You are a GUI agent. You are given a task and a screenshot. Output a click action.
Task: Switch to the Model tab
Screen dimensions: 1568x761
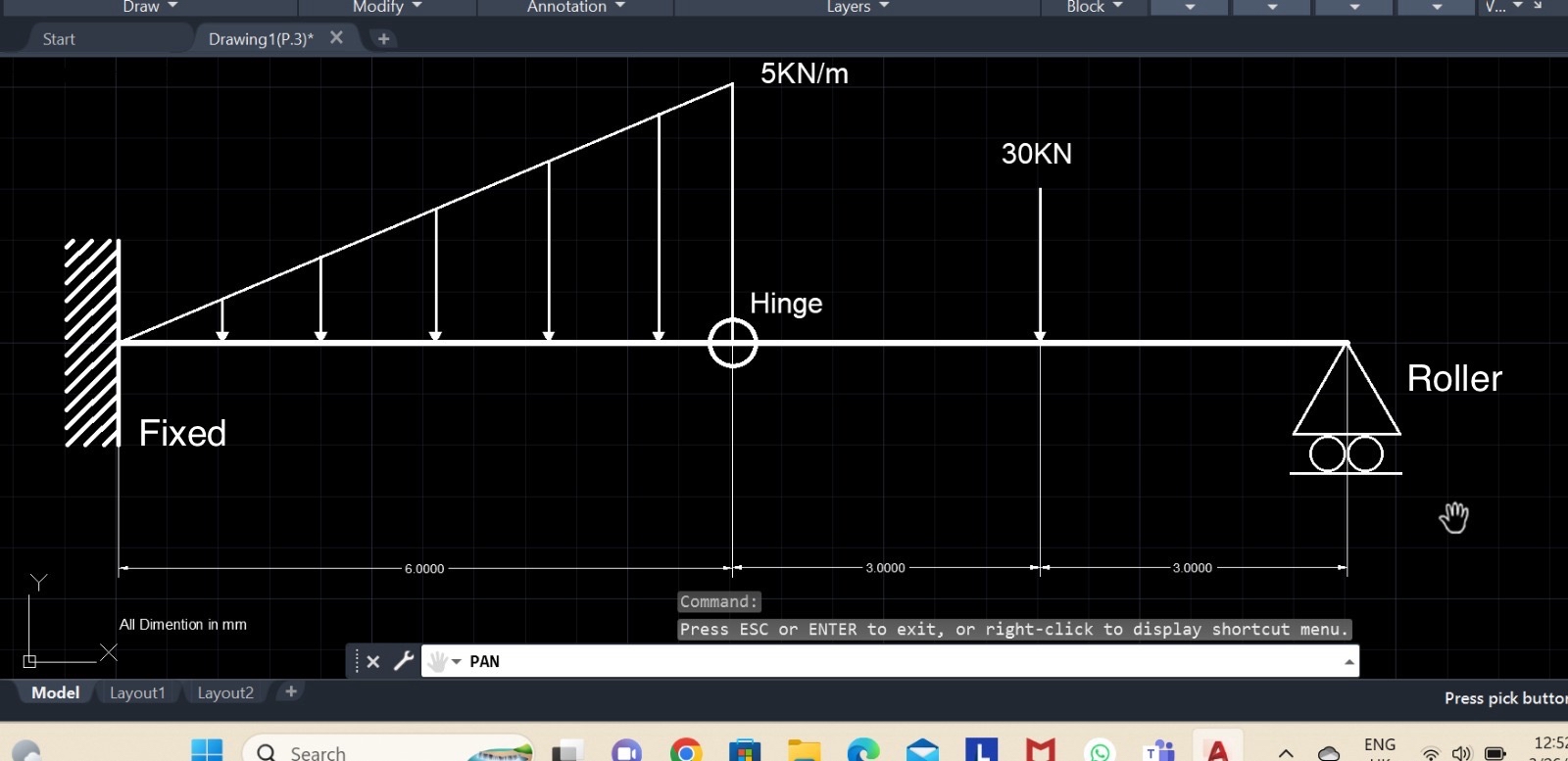click(x=55, y=692)
